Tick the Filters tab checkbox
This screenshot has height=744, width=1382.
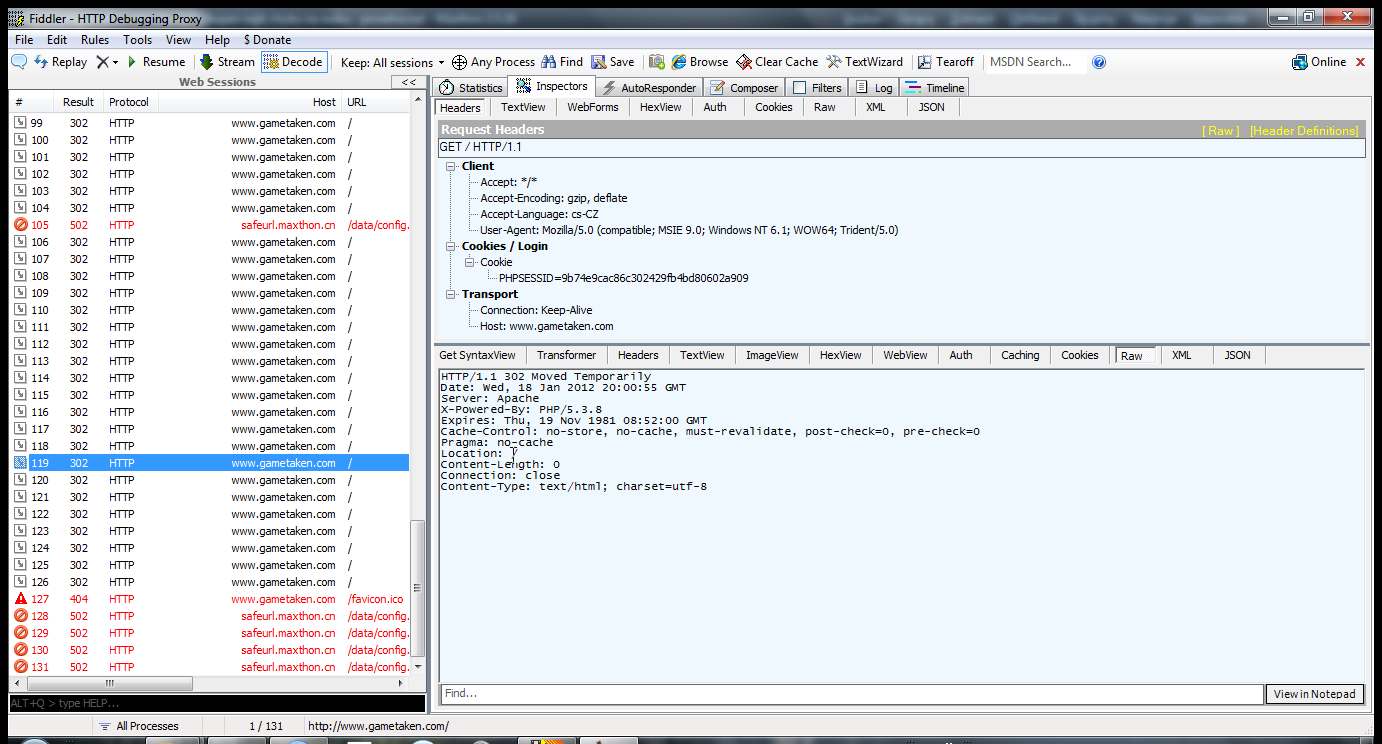point(799,88)
